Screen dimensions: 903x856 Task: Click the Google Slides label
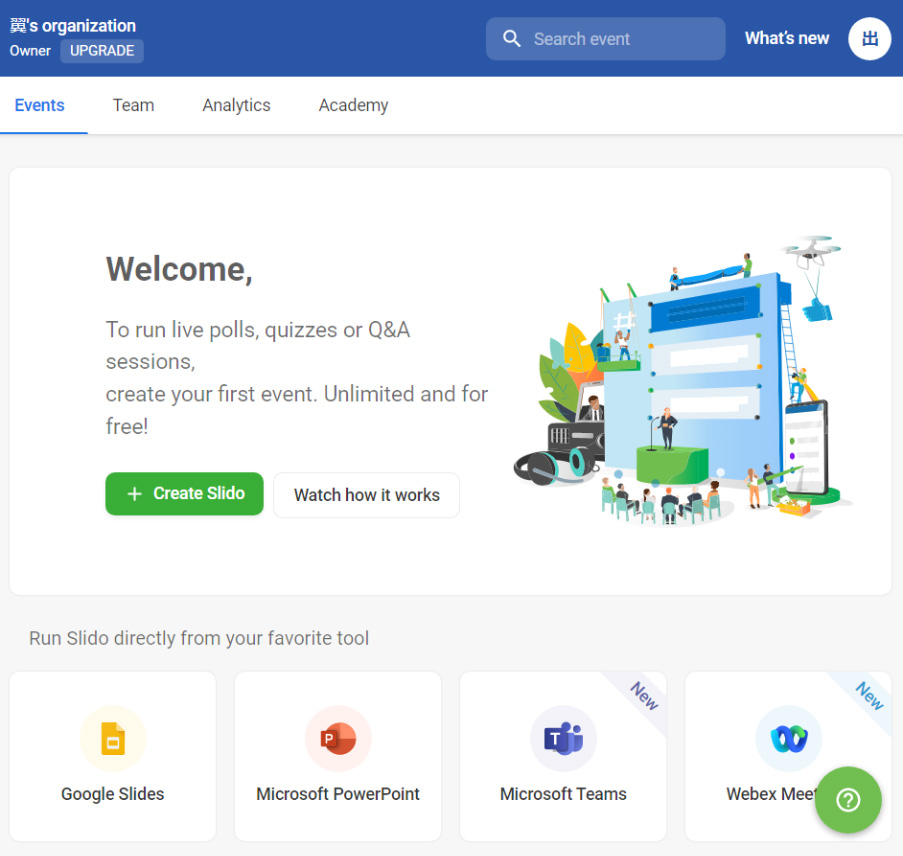113,794
